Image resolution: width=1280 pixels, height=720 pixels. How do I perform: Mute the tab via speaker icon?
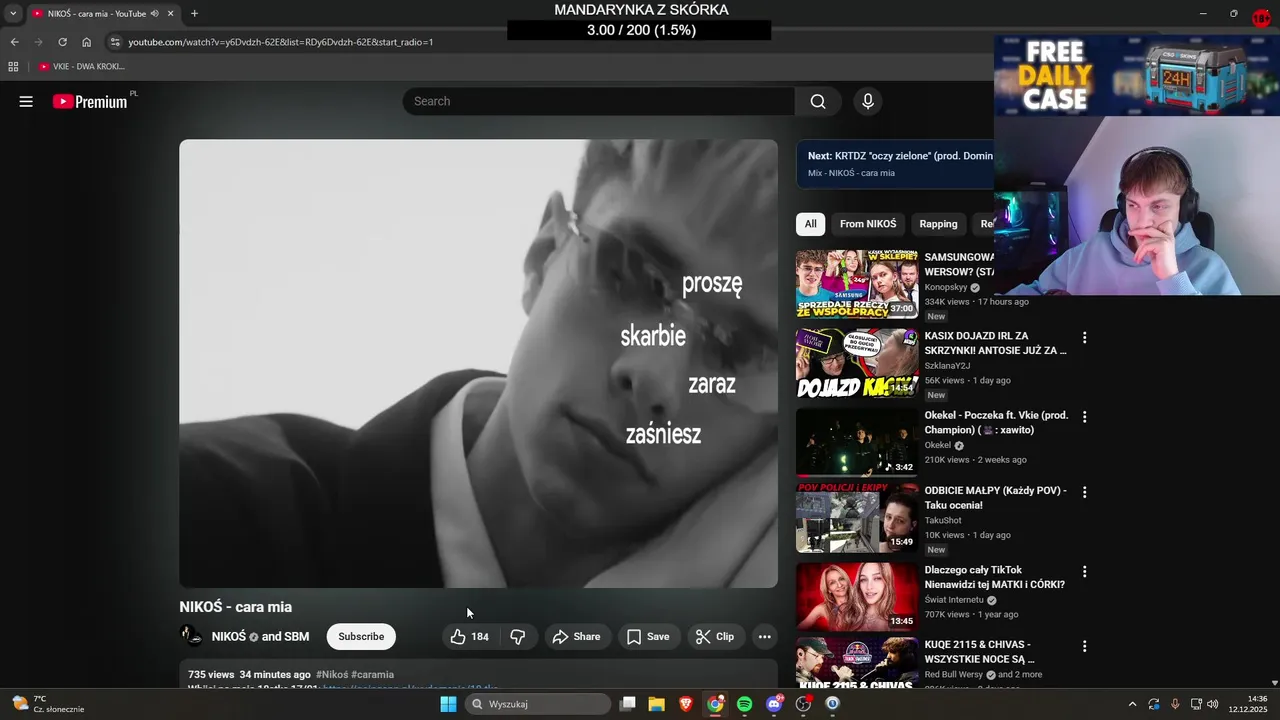point(155,14)
